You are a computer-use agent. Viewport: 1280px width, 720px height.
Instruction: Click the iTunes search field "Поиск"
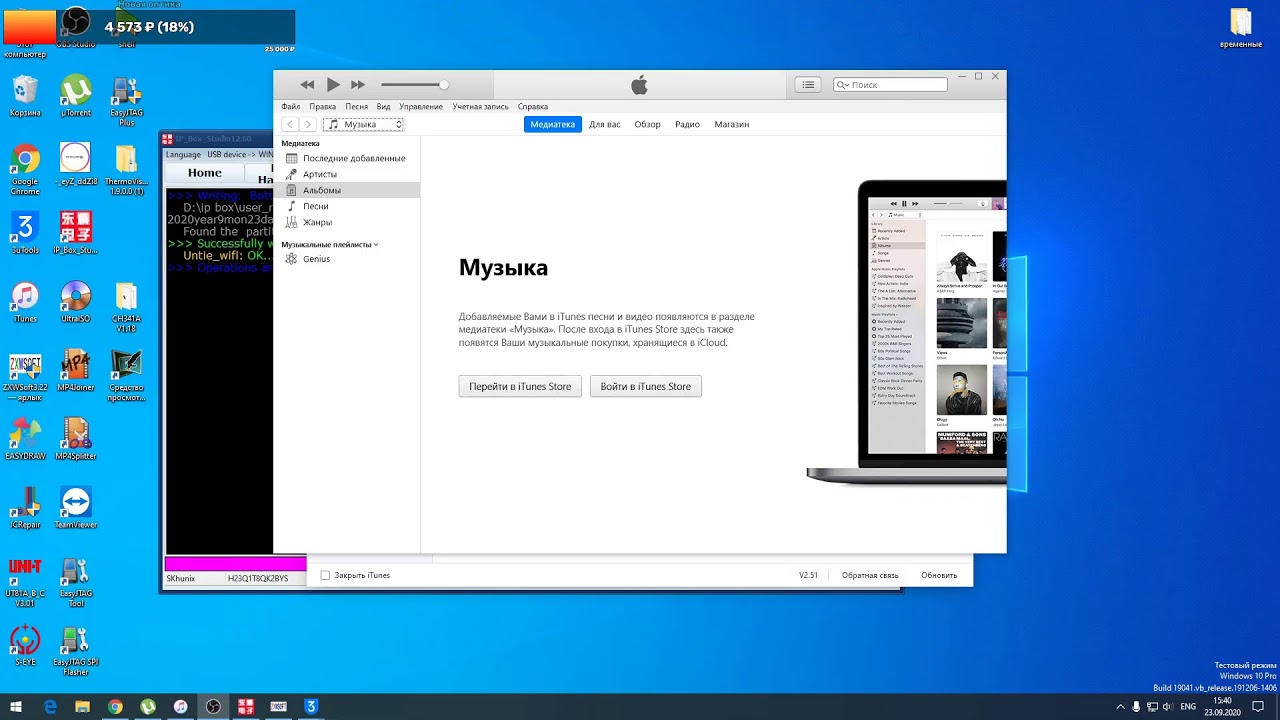pyautogui.click(x=890, y=85)
